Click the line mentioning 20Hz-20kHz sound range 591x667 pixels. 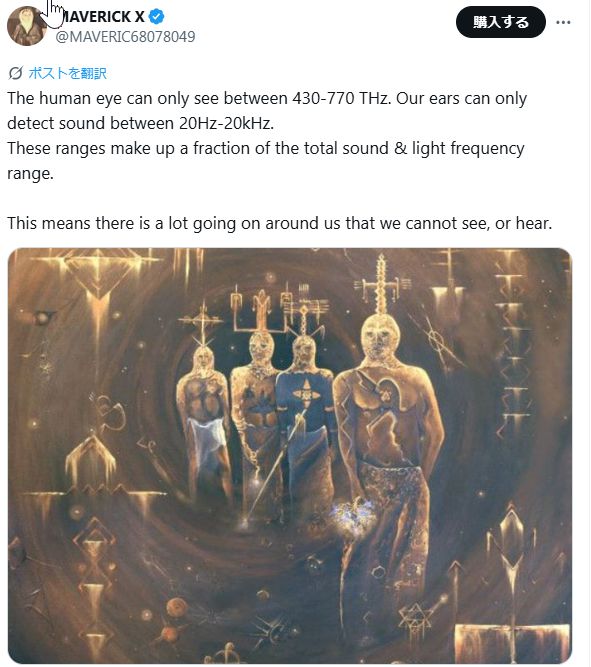tap(140, 123)
